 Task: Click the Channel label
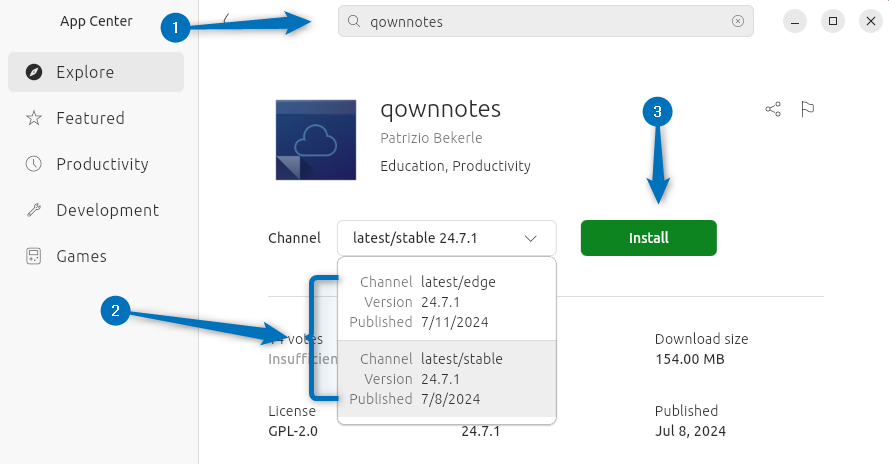tap(294, 238)
